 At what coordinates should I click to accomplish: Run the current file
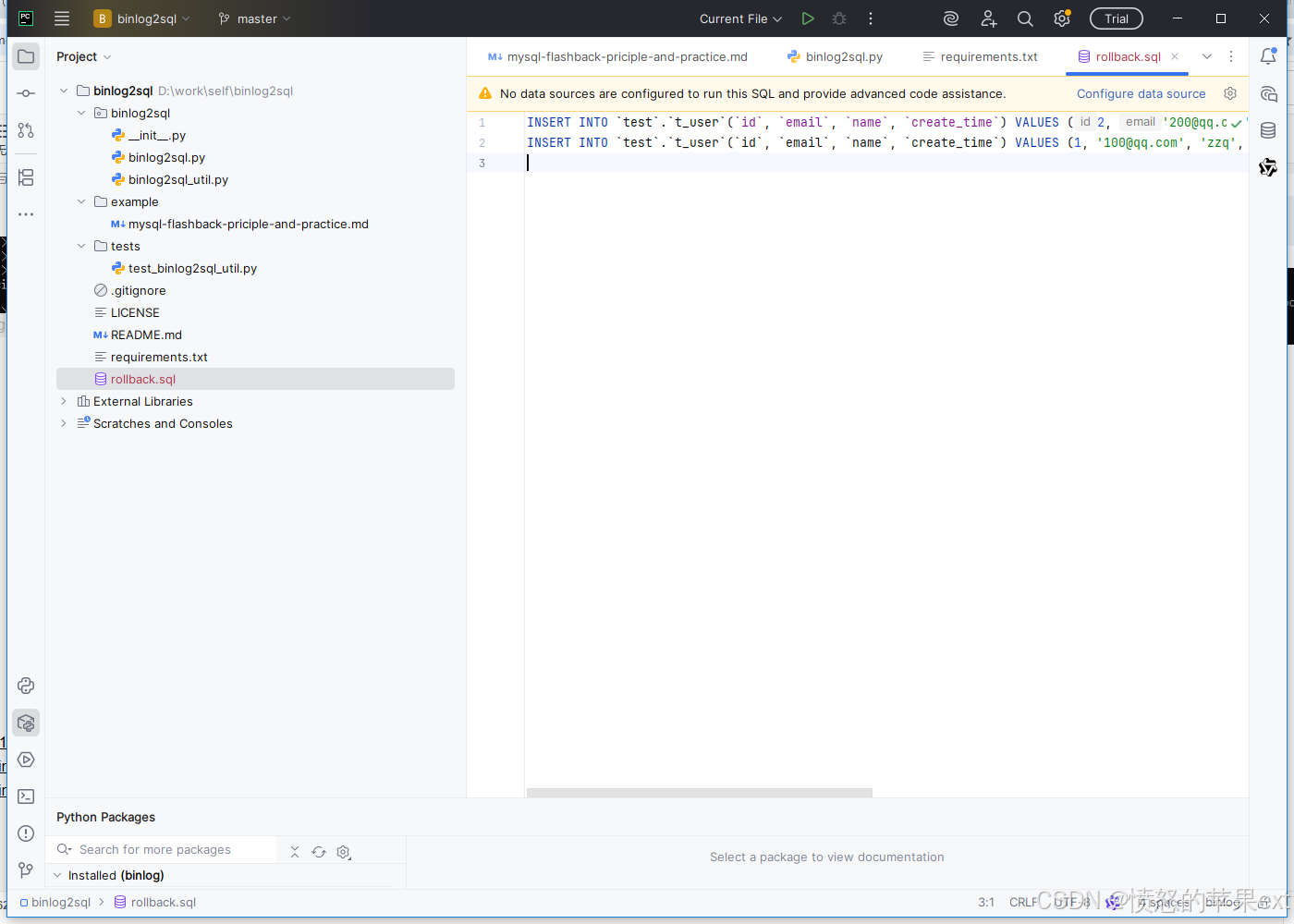tap(808, 18)
